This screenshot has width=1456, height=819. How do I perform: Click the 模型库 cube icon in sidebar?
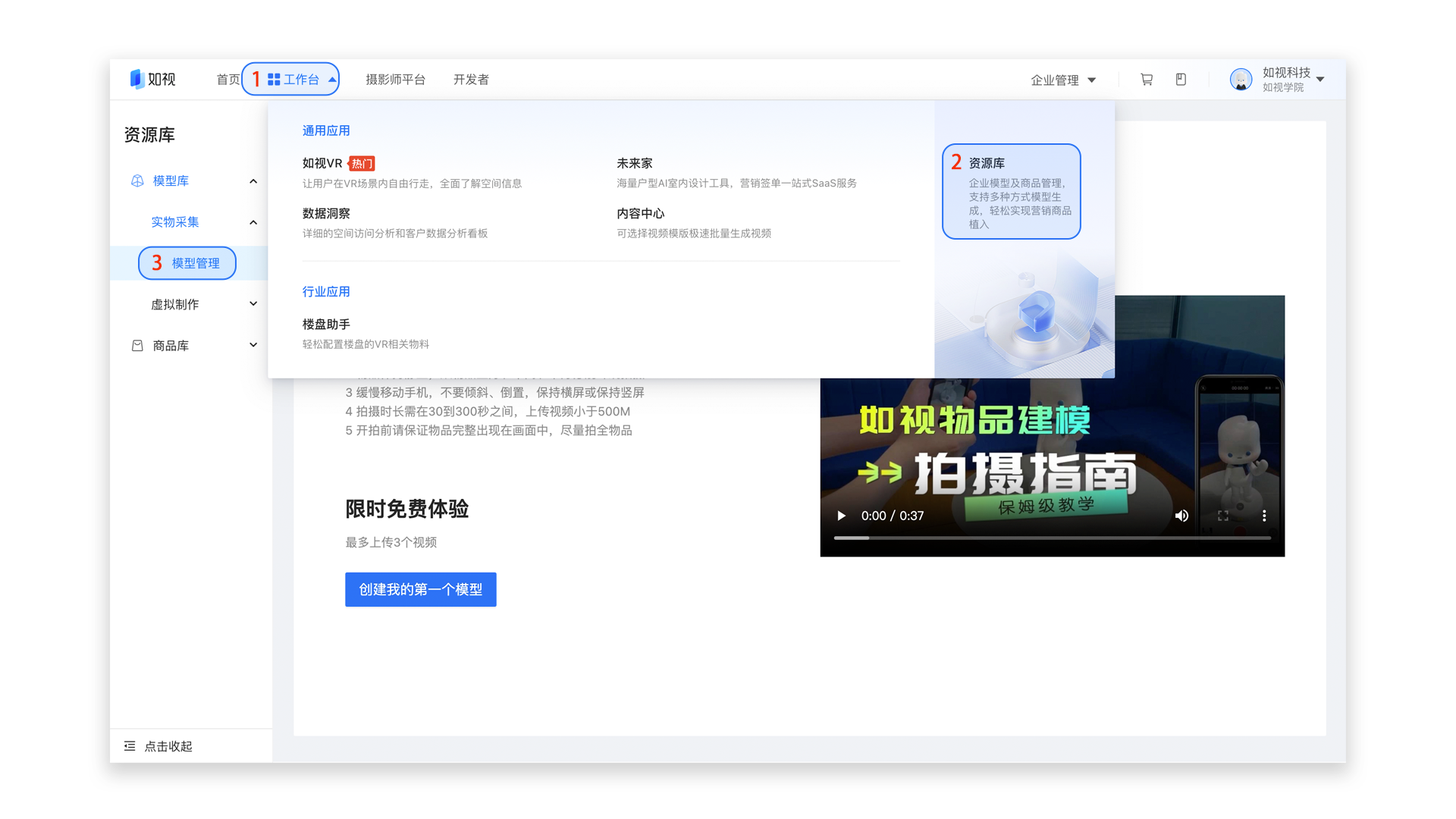click(x=137, y=180)
